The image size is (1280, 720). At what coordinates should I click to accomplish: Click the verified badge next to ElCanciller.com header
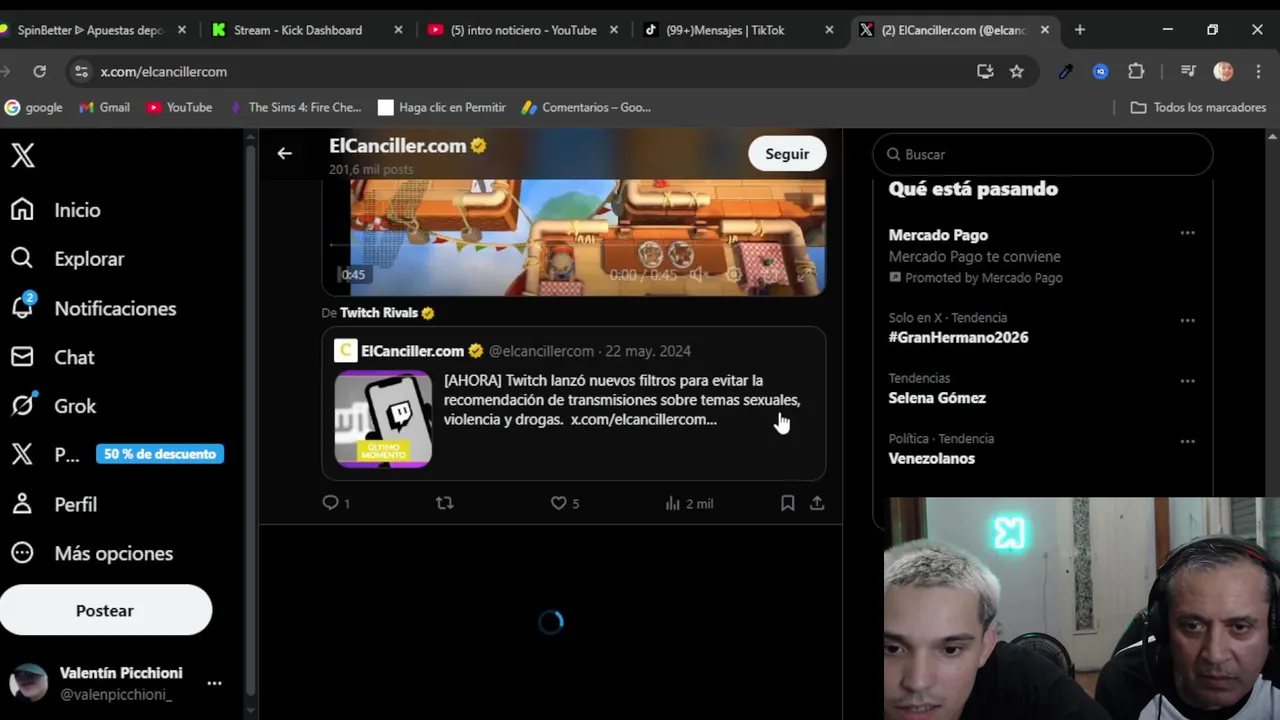tap(478, 146)
